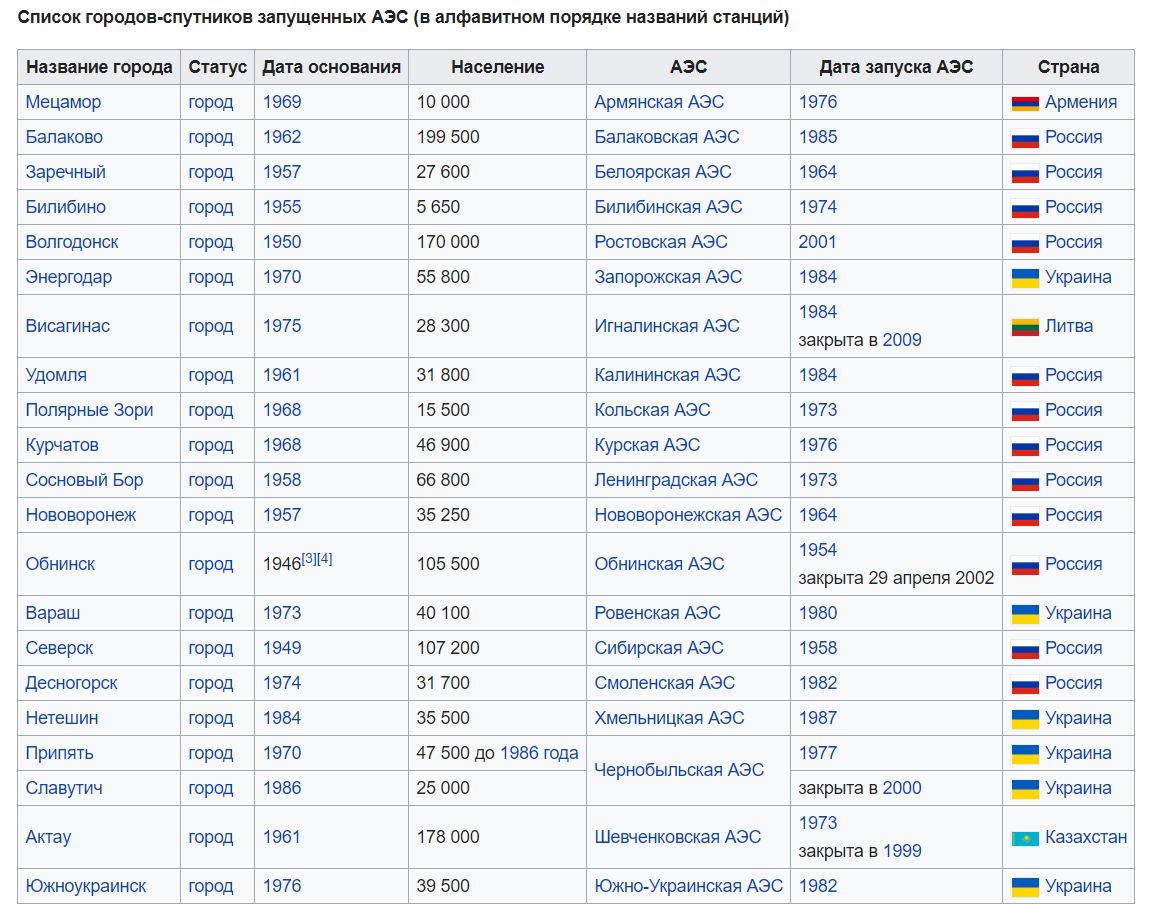Open the Заречный city link

66,172
